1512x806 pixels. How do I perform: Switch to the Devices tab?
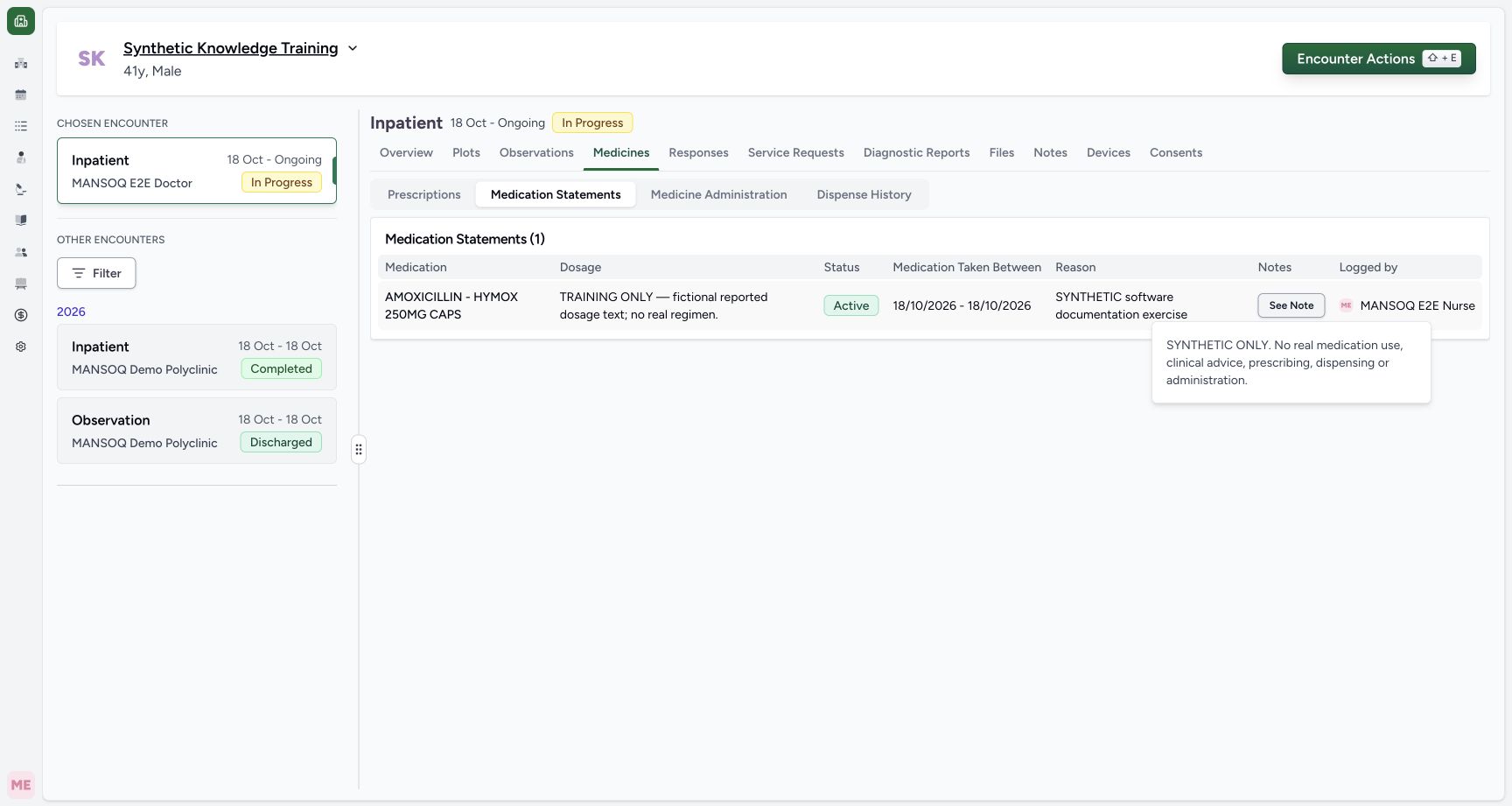1109,152
